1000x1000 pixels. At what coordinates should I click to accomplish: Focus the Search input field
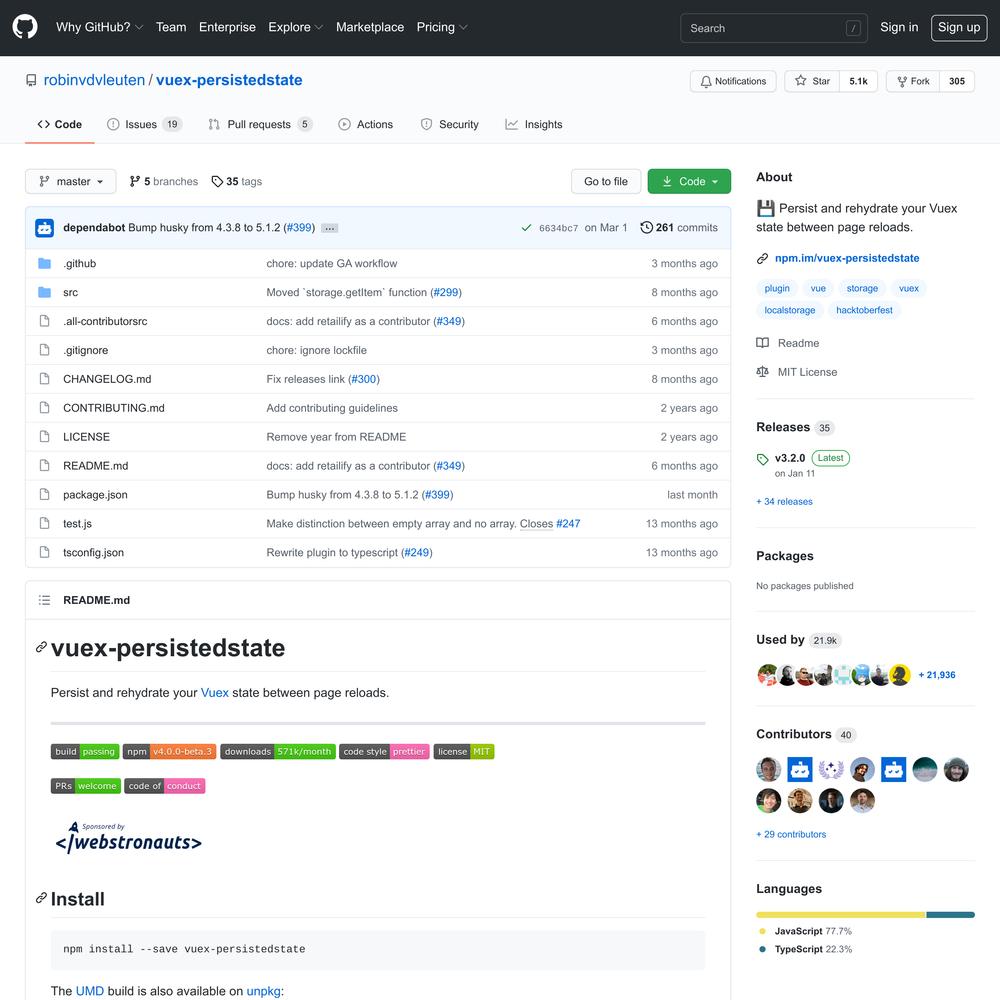774,28
